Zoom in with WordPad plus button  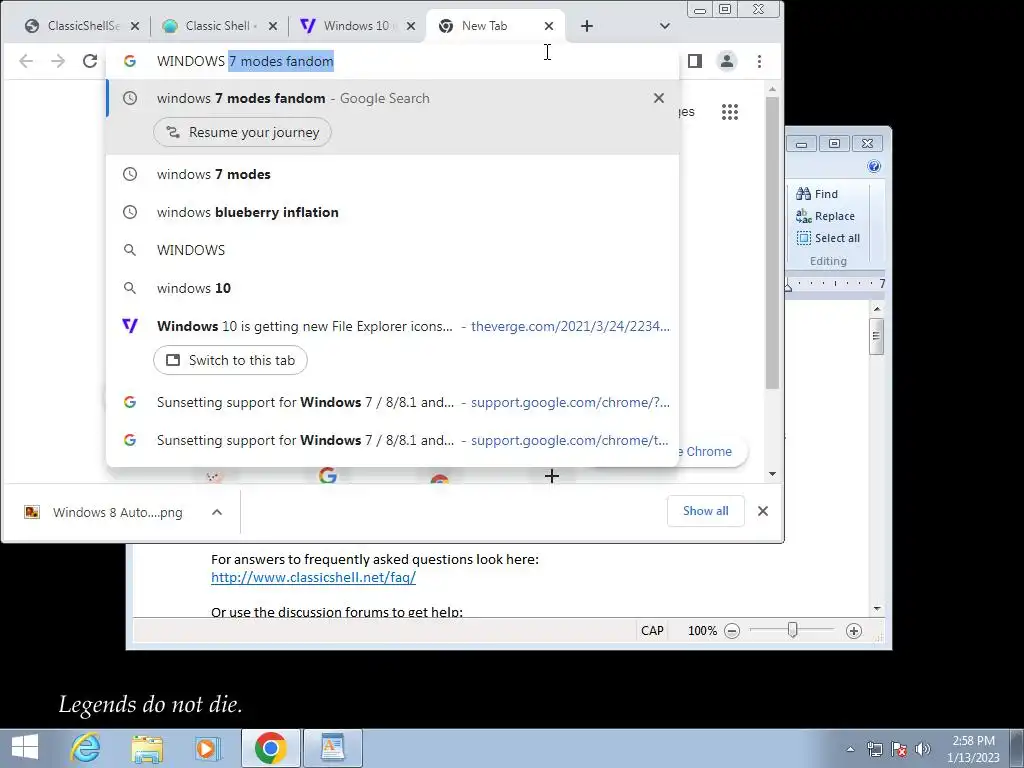pyautogui.click(x=854, y=631)
